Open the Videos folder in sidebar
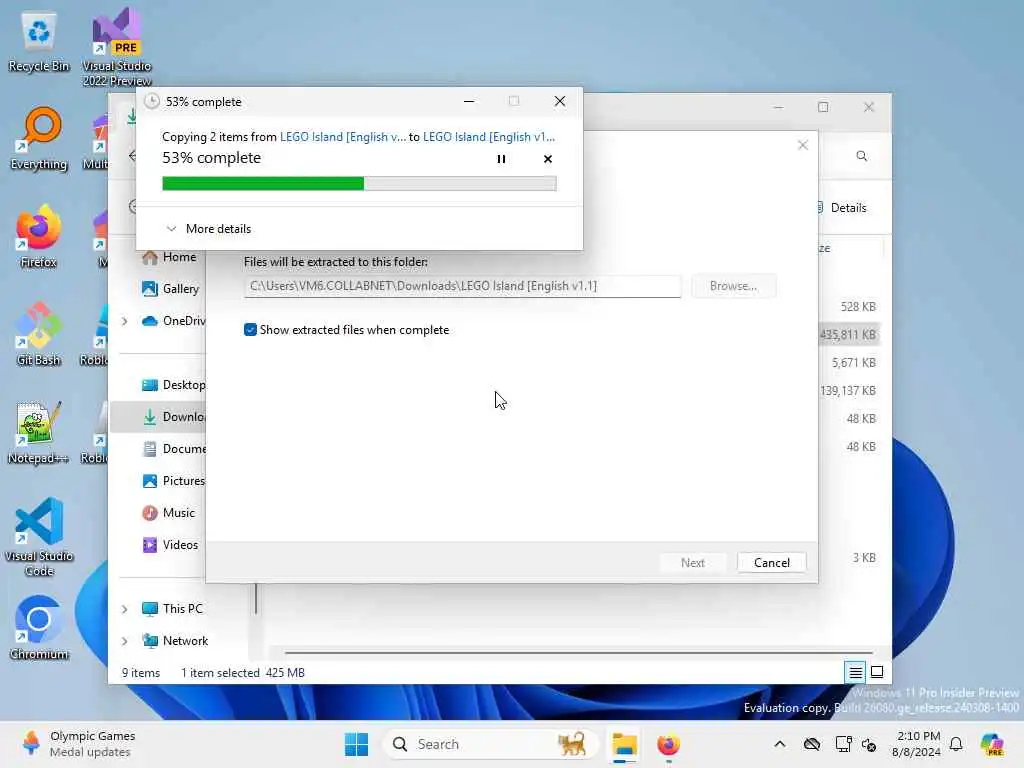Image resolution: width=1024 pixels, height=768 pixels. point(170,545)
